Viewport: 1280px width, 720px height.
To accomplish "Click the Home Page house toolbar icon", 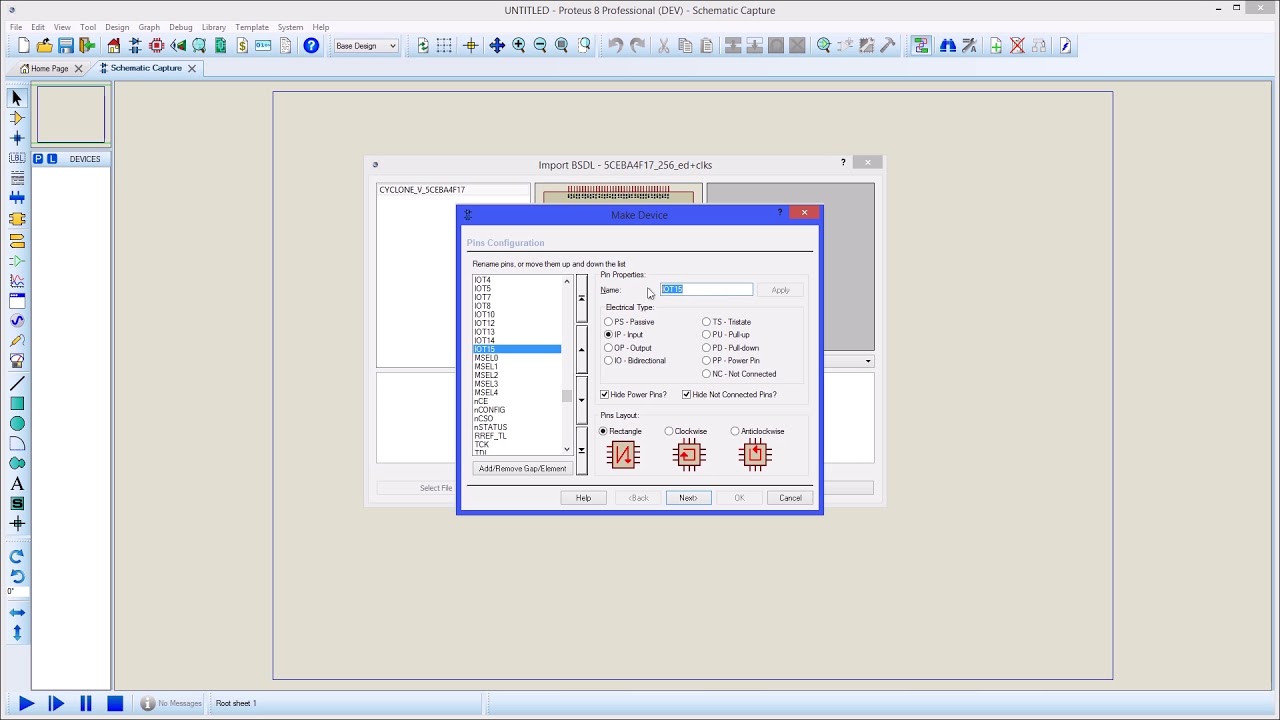I will point(114,46).
